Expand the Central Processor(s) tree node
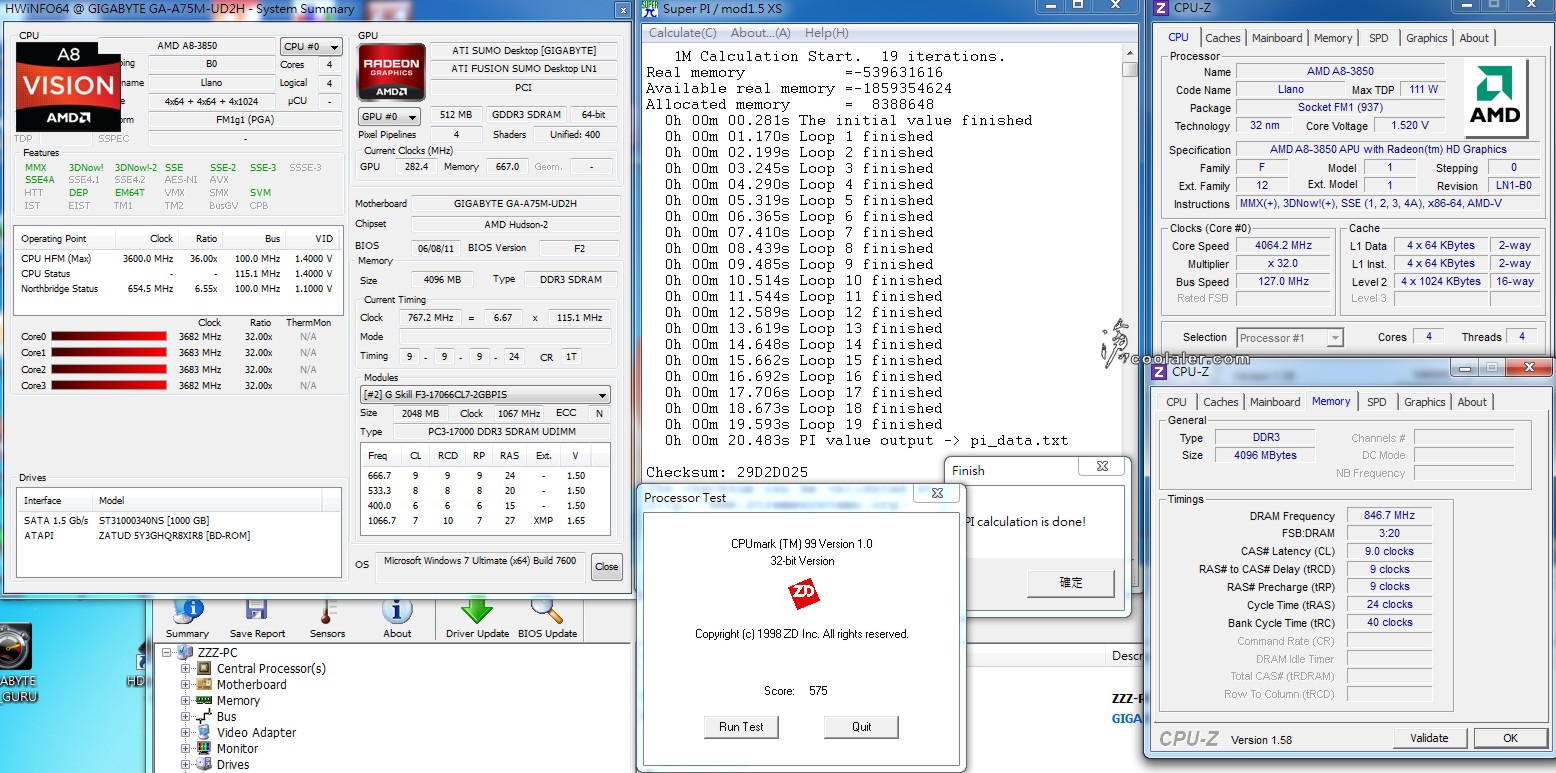Screen dimensions: 1556x773 185,669
